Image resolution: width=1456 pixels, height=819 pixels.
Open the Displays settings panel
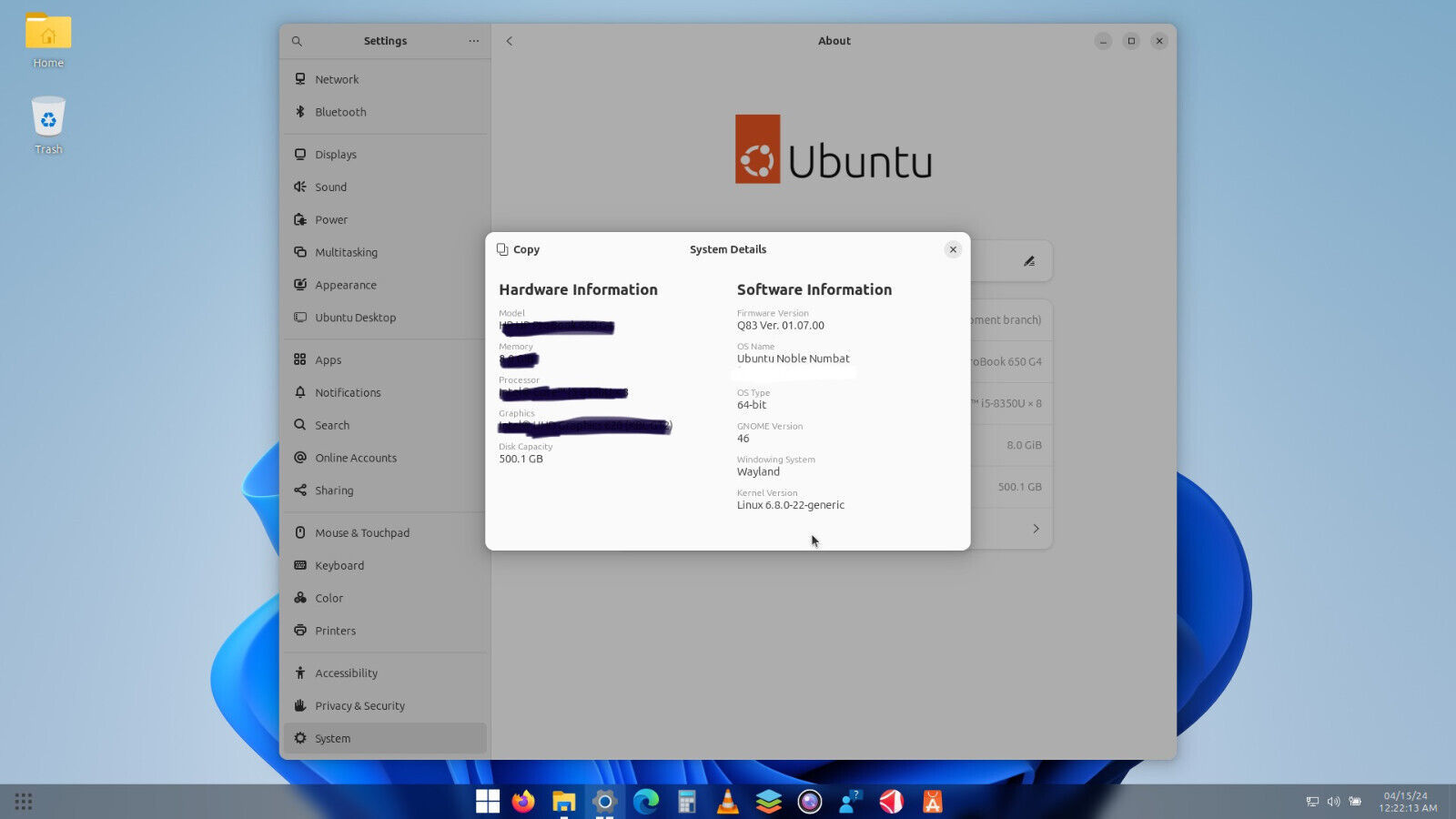click(385, 155)
